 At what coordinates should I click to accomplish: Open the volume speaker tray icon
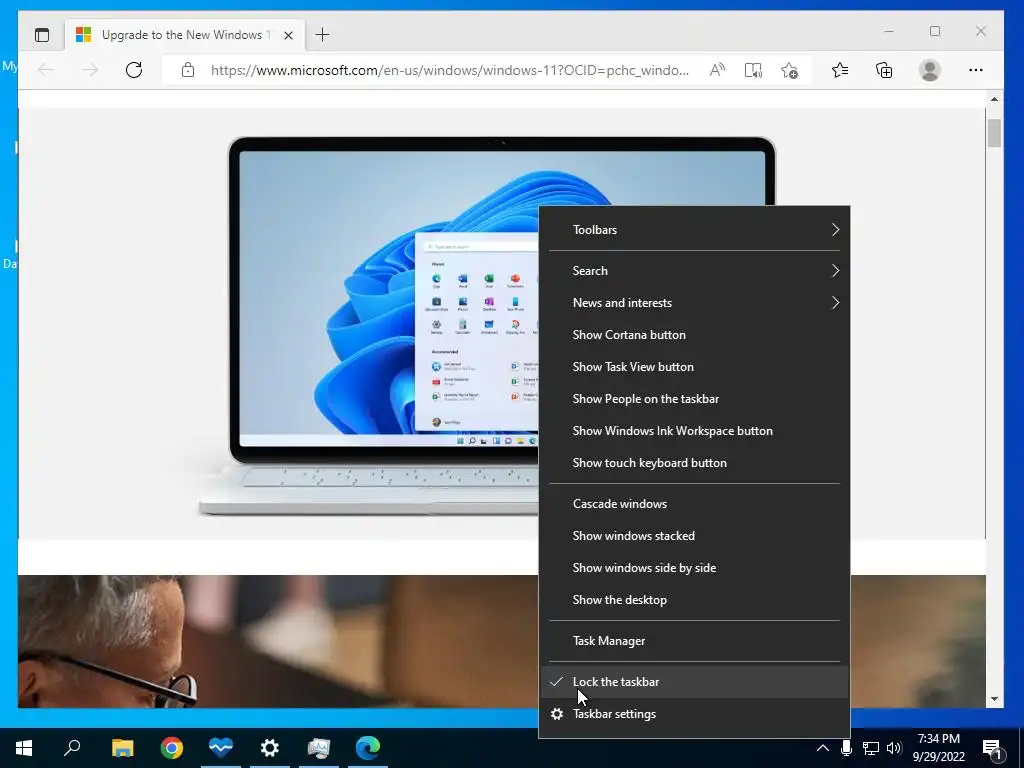894,748
